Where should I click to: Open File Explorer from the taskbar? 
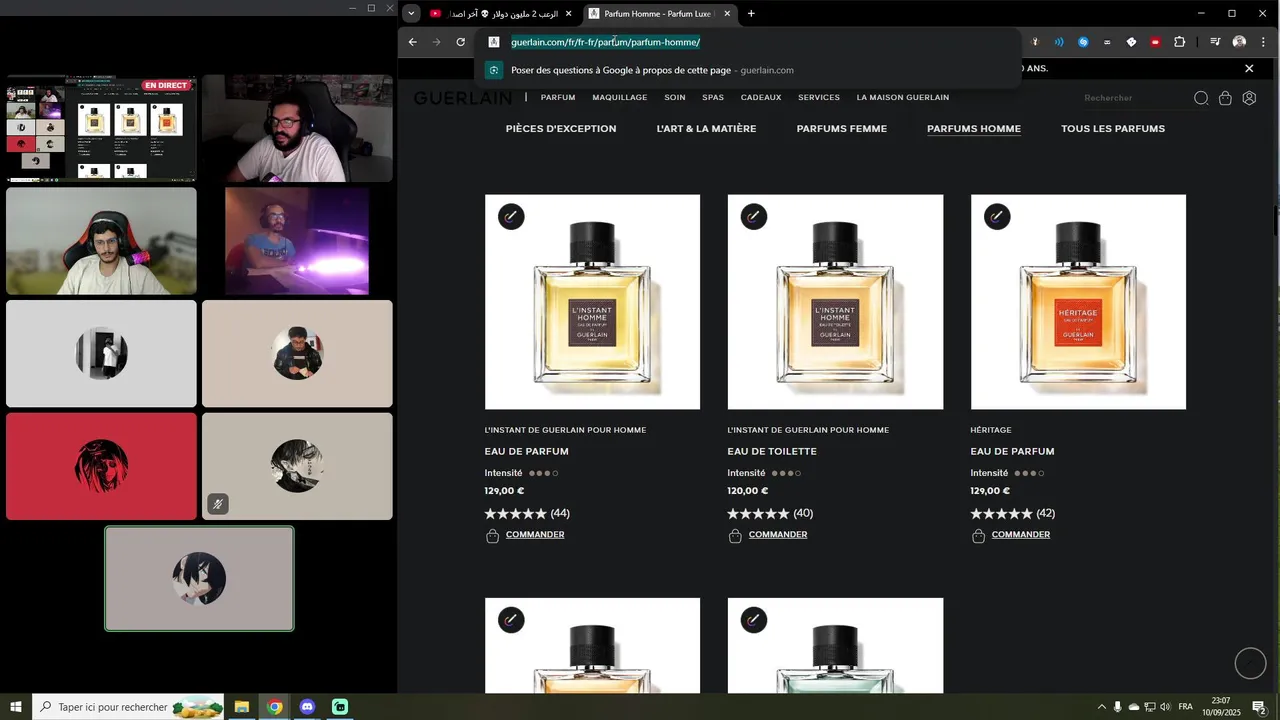242,707
